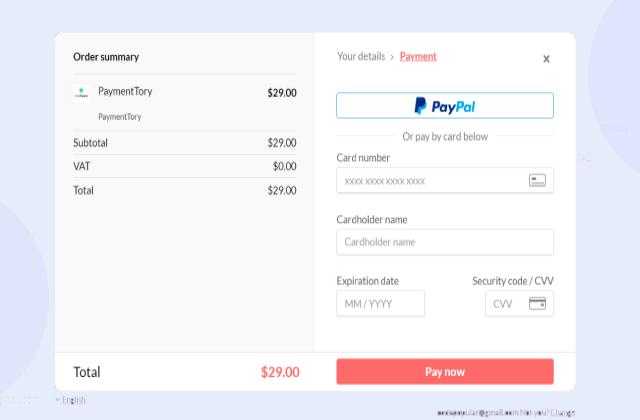The image size is (640, 420).
Task: Click the MM / YYYY expiration field
Action: tap(381, 304)
